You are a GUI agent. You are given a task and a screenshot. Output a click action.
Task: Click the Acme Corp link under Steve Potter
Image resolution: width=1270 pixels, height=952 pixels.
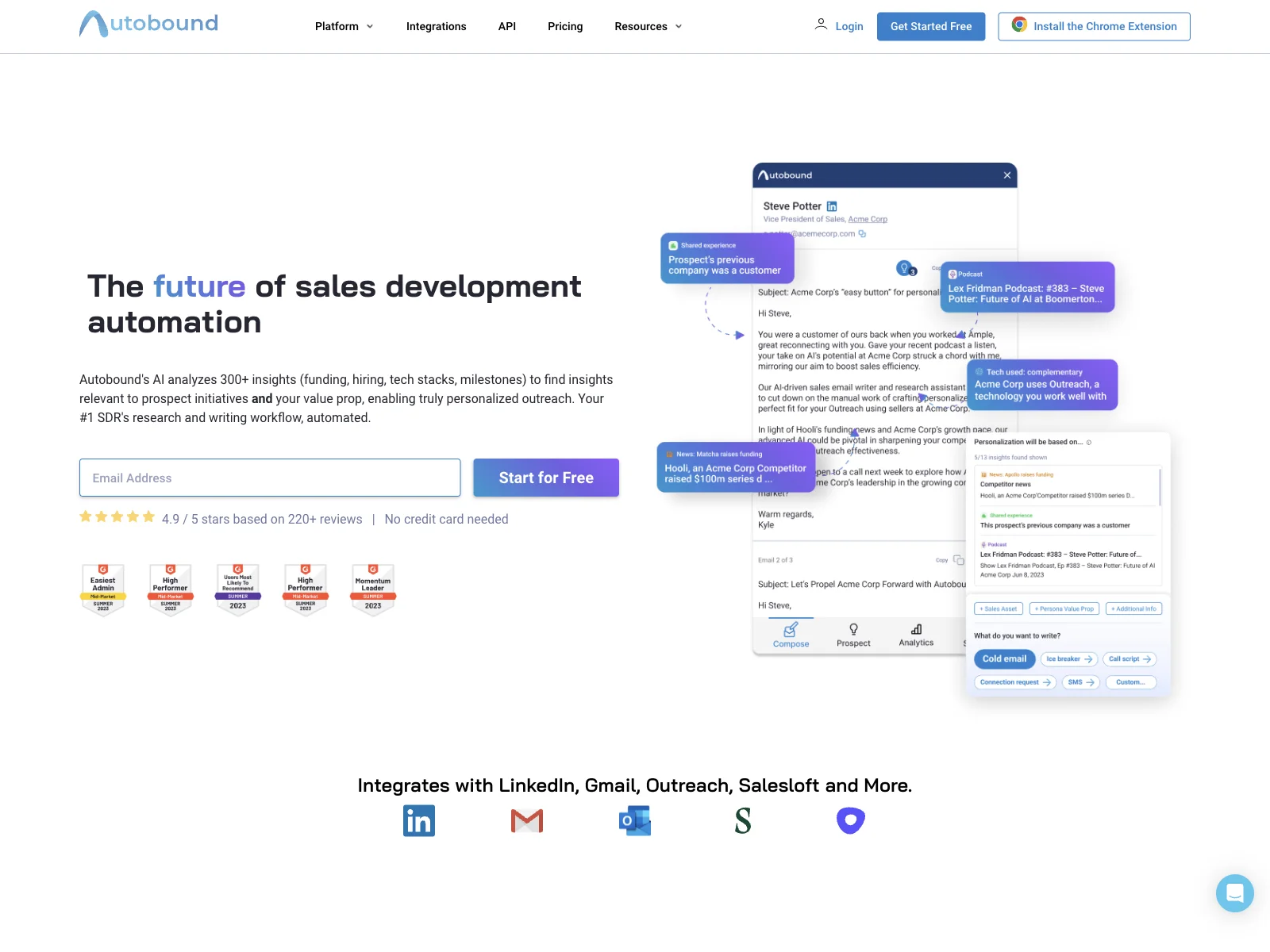[868, 219]
